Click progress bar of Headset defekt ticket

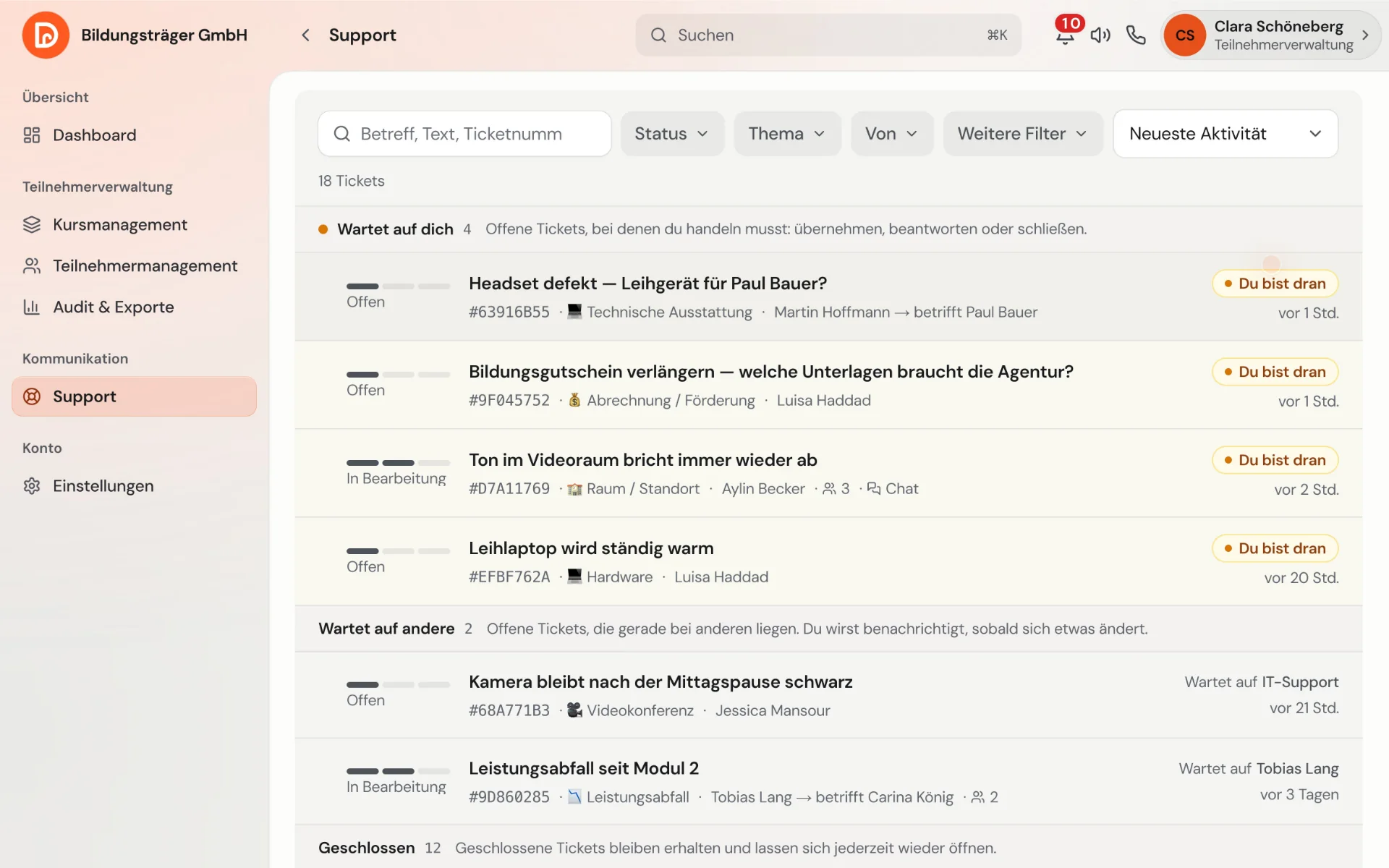point(398,286)
